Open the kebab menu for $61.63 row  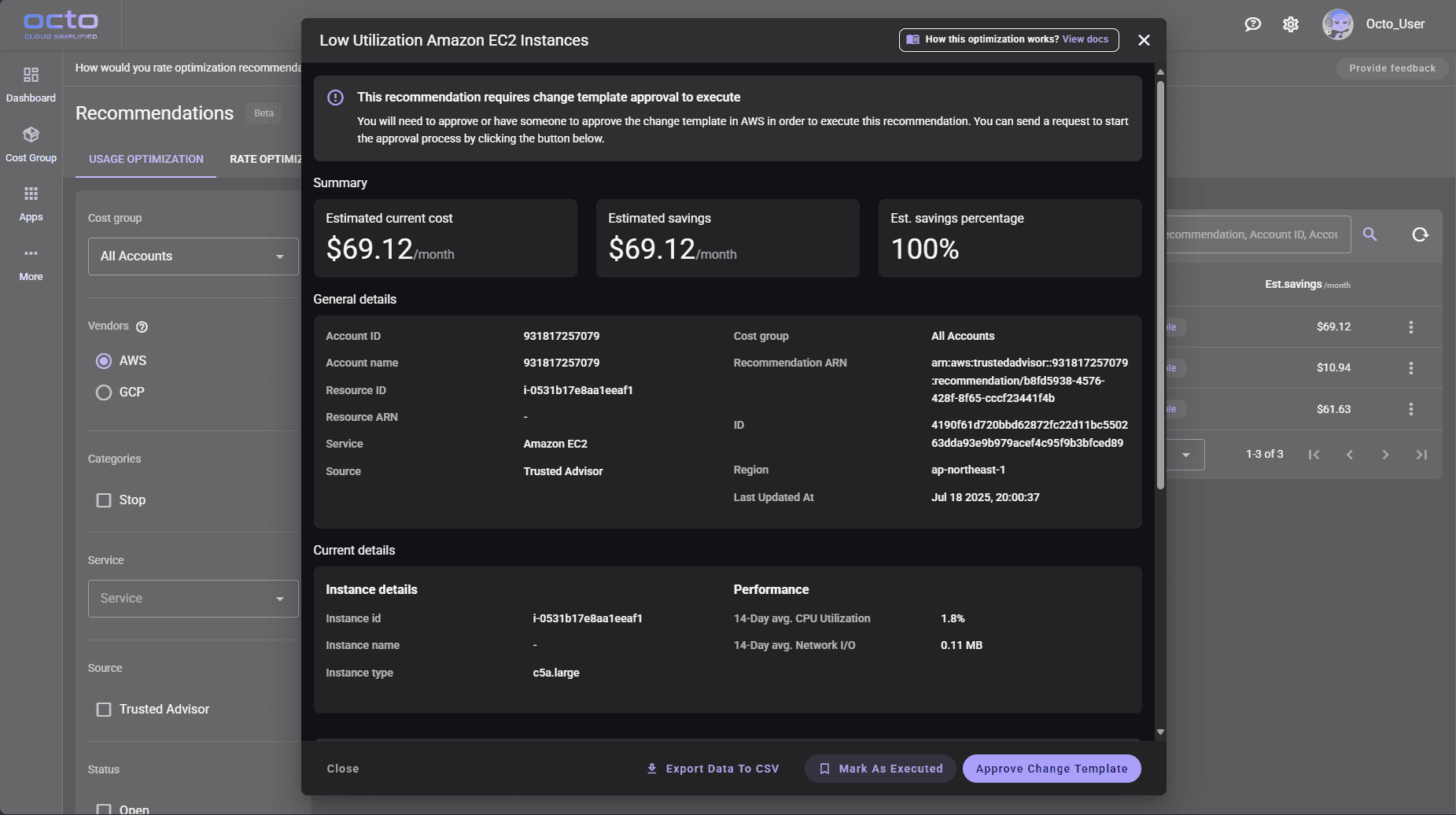tap(1410, 409)
